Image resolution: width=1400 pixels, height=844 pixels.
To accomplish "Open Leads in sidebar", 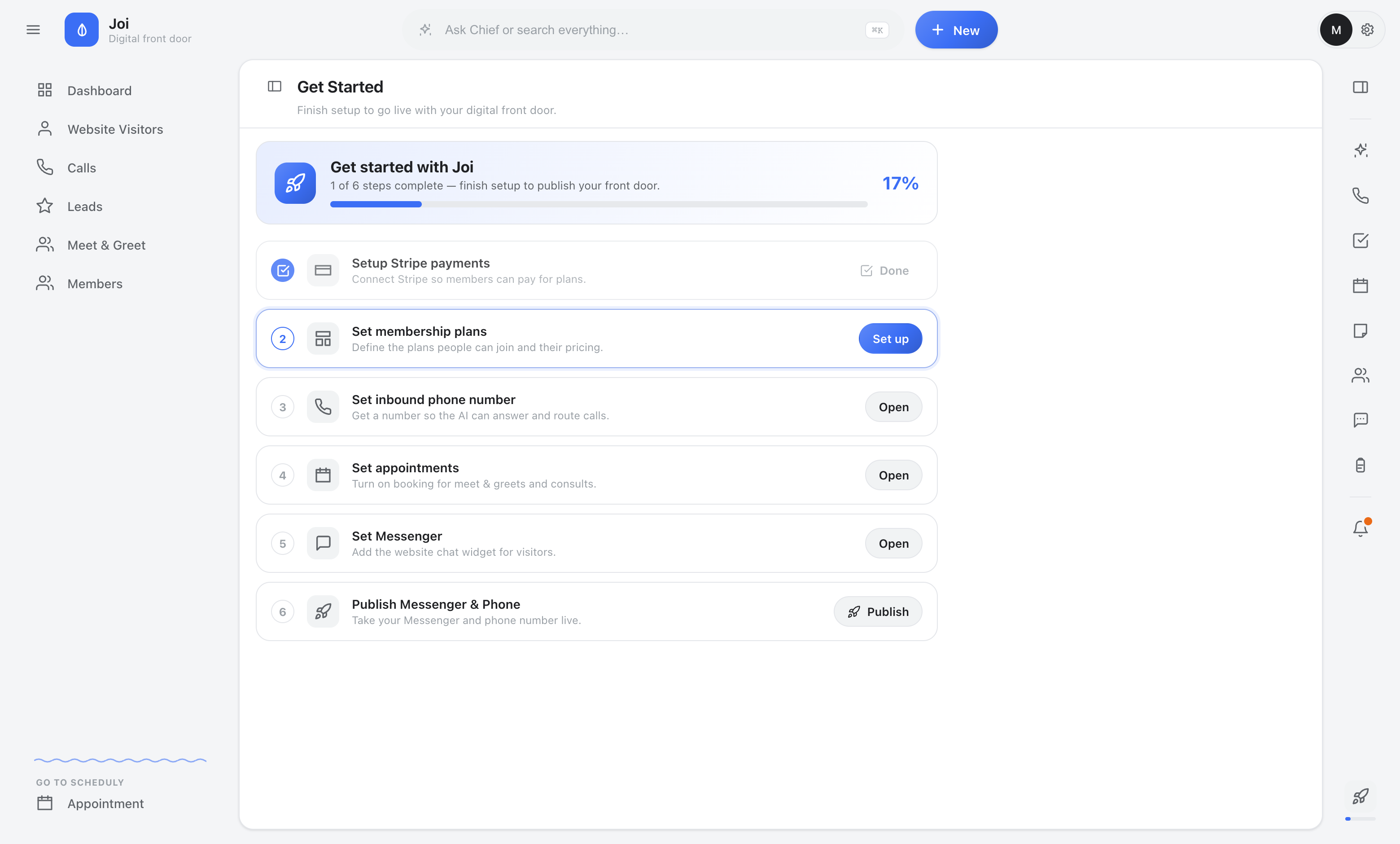I will [x=119, y=207].
